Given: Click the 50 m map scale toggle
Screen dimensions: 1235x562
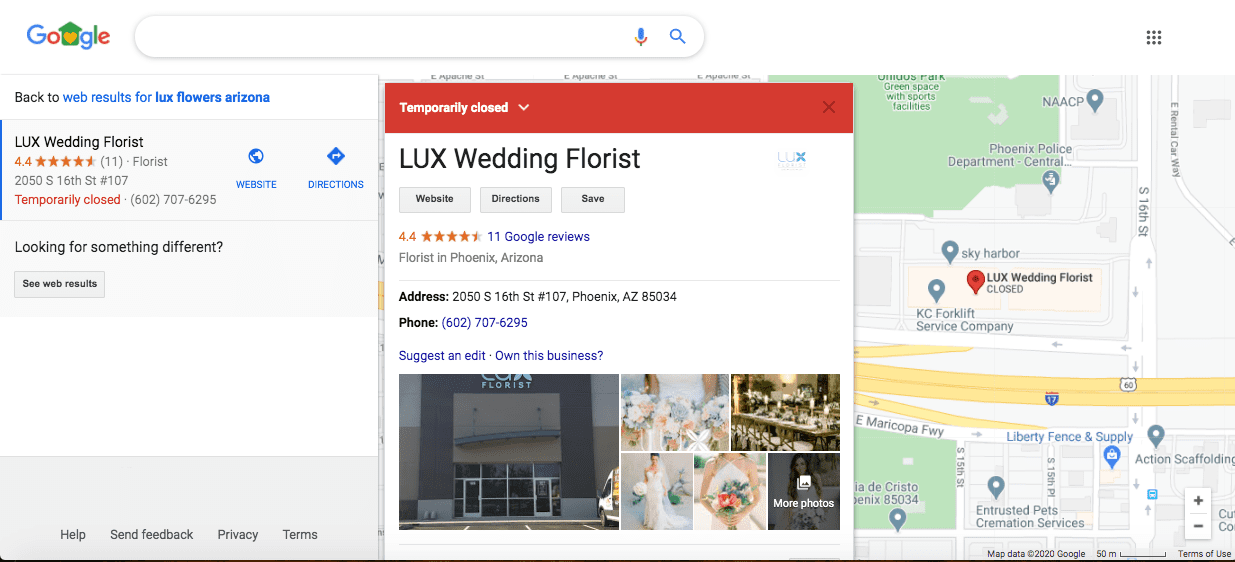Looking at the screenshot, I should tap(1132, 554).
